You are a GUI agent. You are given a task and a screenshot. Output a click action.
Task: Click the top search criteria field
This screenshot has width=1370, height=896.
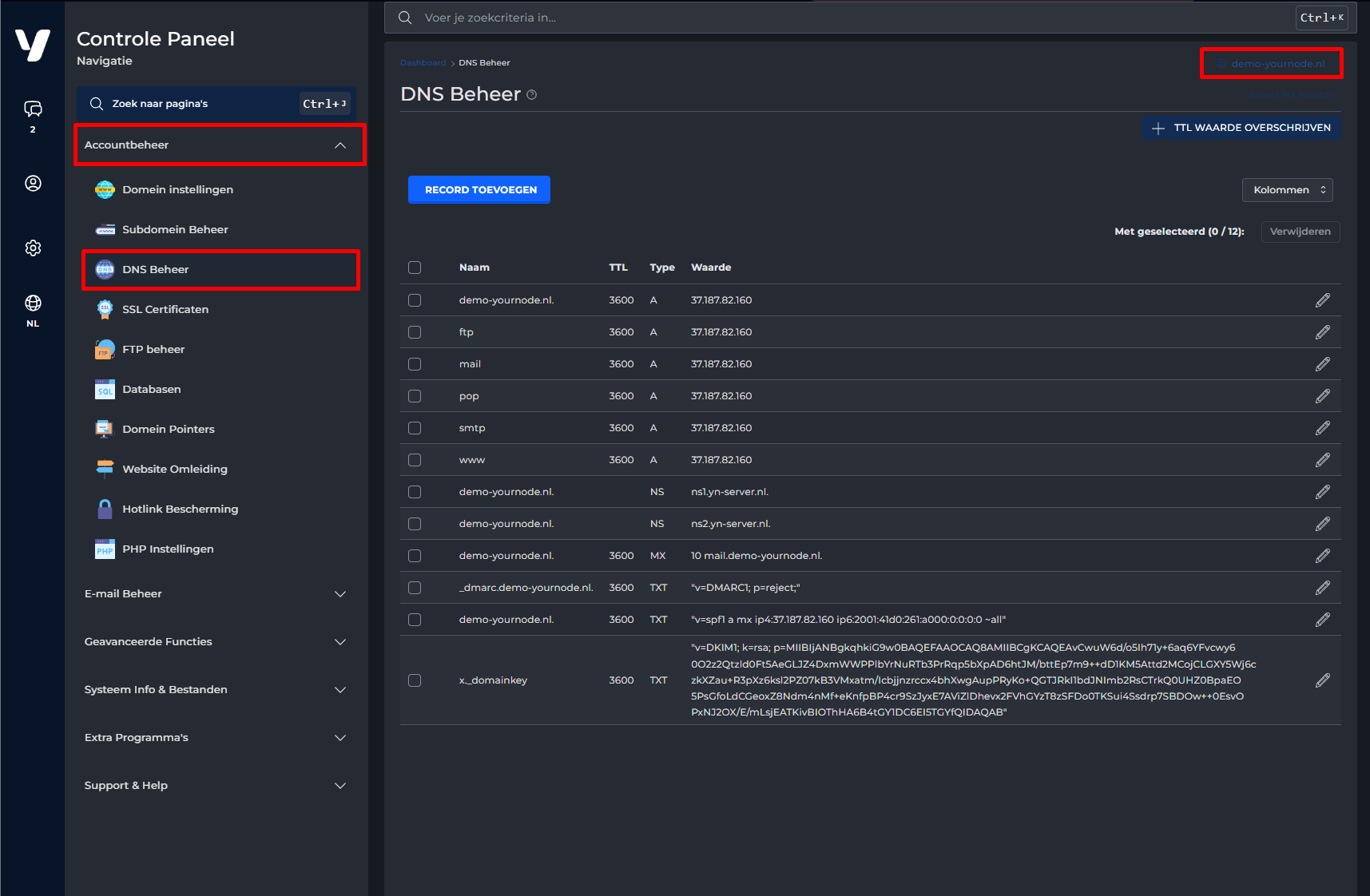point(871,18)
